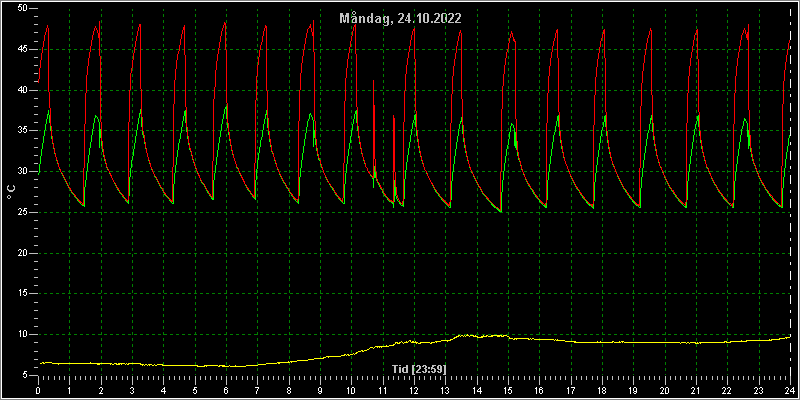
Task: Click the chart title Måndag, 24.10.2022
Action: [x=401, y=19]
